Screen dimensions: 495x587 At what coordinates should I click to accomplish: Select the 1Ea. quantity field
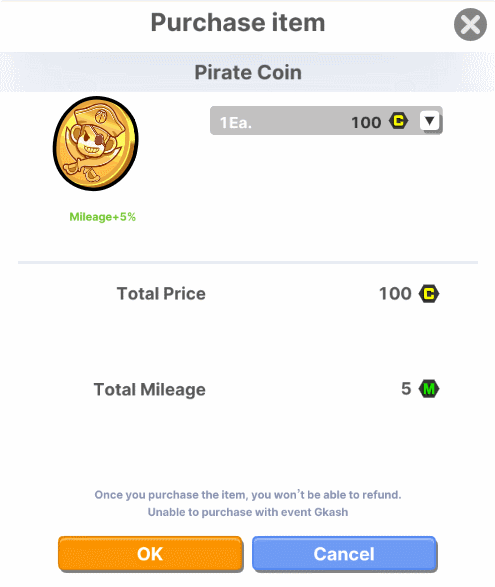coord(326,121)
